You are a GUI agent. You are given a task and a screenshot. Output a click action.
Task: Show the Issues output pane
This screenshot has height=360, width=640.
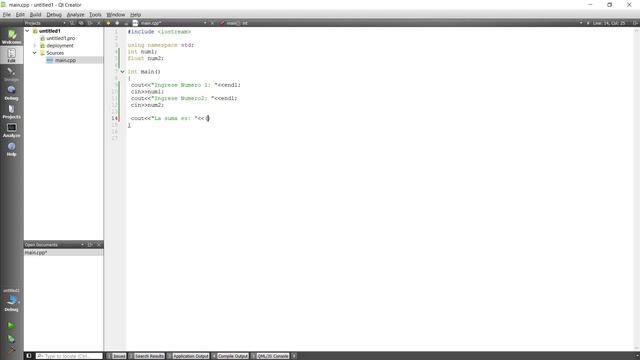tap(116, 356)
